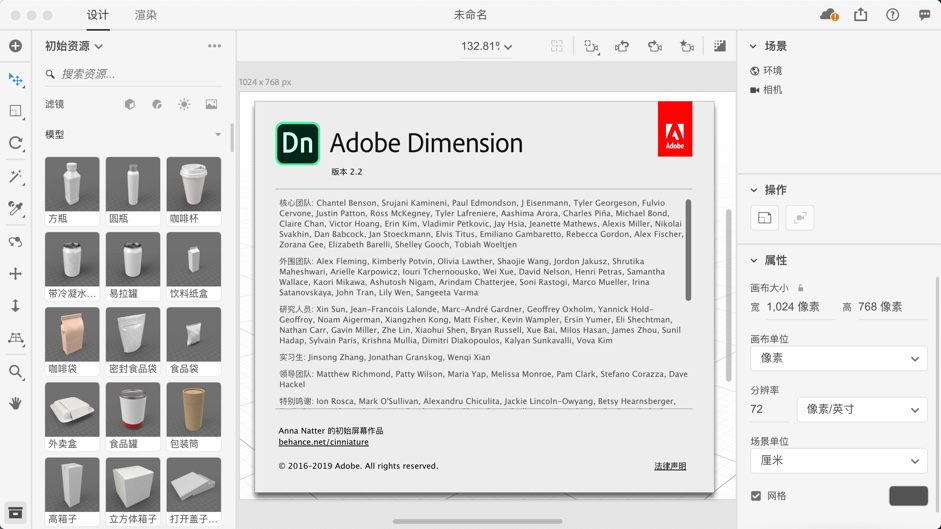
Task: Select the Sampler eyedropper tool
Action: pyautogui.click(x=16, y=208)
